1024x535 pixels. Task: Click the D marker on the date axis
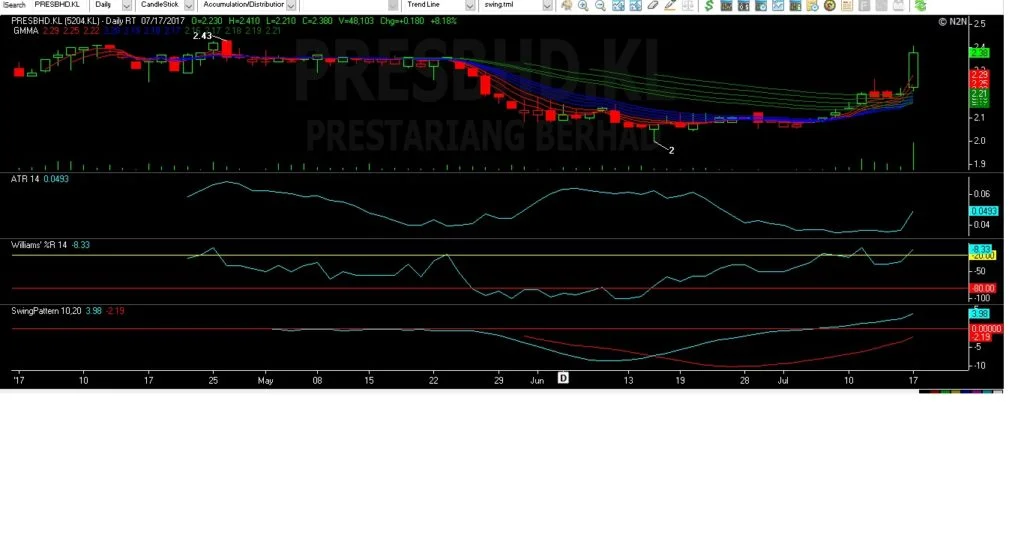tap(563, 378)
